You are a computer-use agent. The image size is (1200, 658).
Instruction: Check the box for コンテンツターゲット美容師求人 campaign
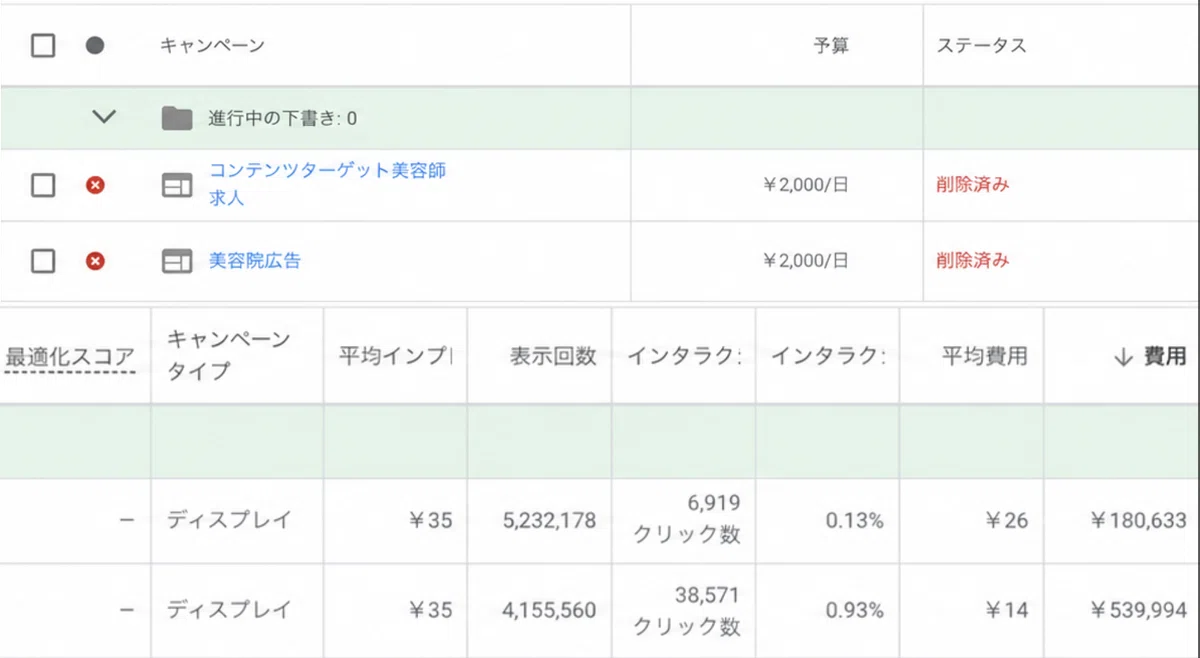pyautogui.click(x=43, y=185)
